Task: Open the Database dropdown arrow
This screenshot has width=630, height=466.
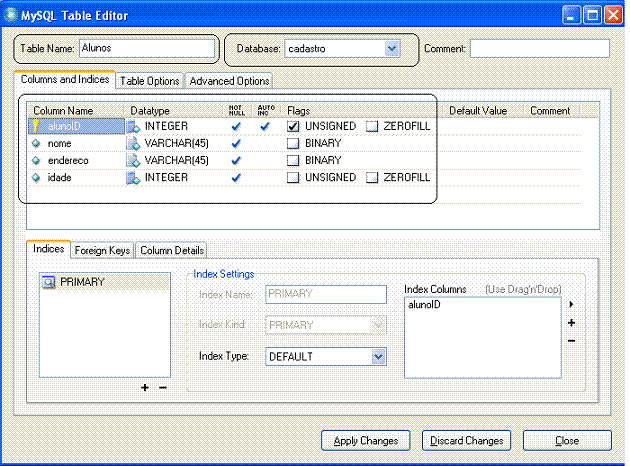Action: coord(392,49)
